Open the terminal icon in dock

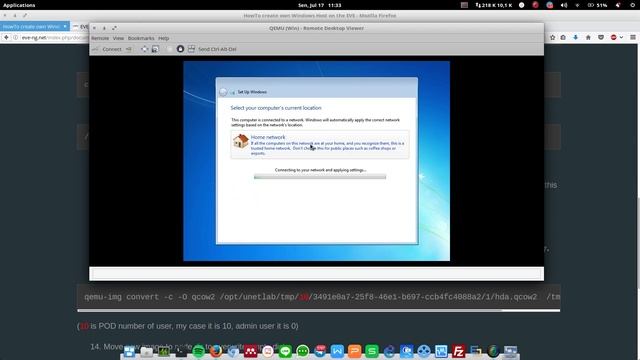[181, 351]
